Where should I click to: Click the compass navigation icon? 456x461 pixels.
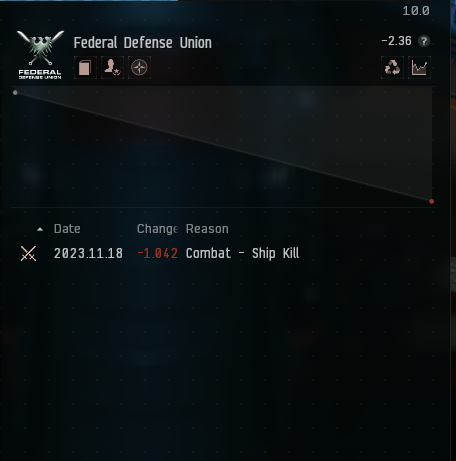tap(139, 68)
